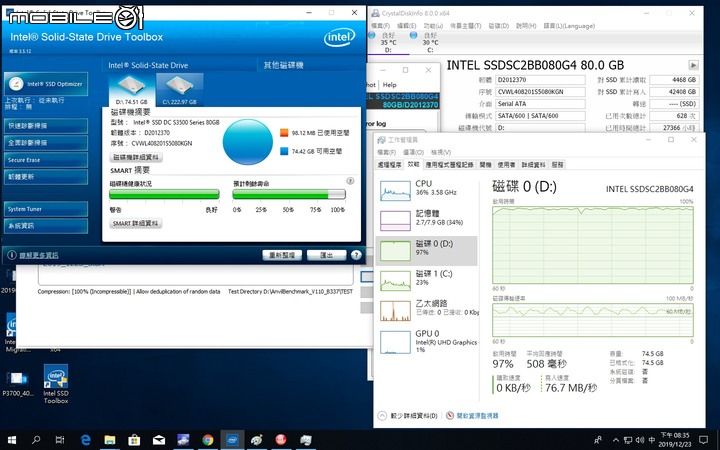
Task: Collapse Task Manager with 較少詳細資料(D)
Action: (x=408, y=416)
